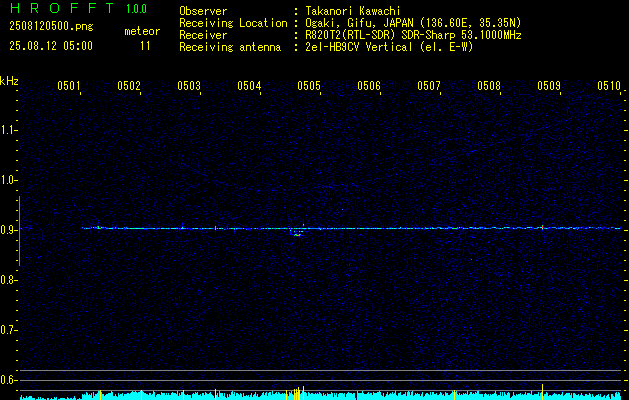Click the first yellow meteor marker after 0501

click(x=100, y=395)
